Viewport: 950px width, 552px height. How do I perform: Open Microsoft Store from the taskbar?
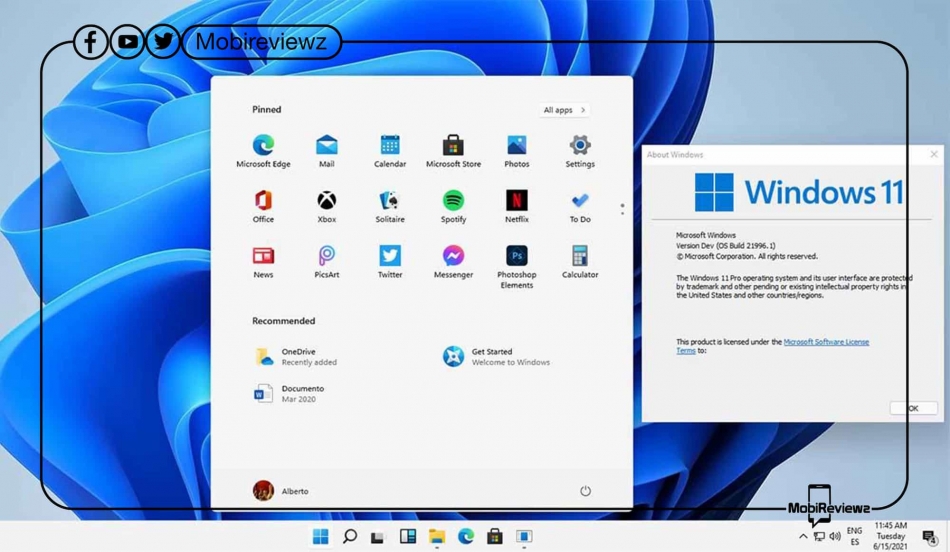click(495, 536)
